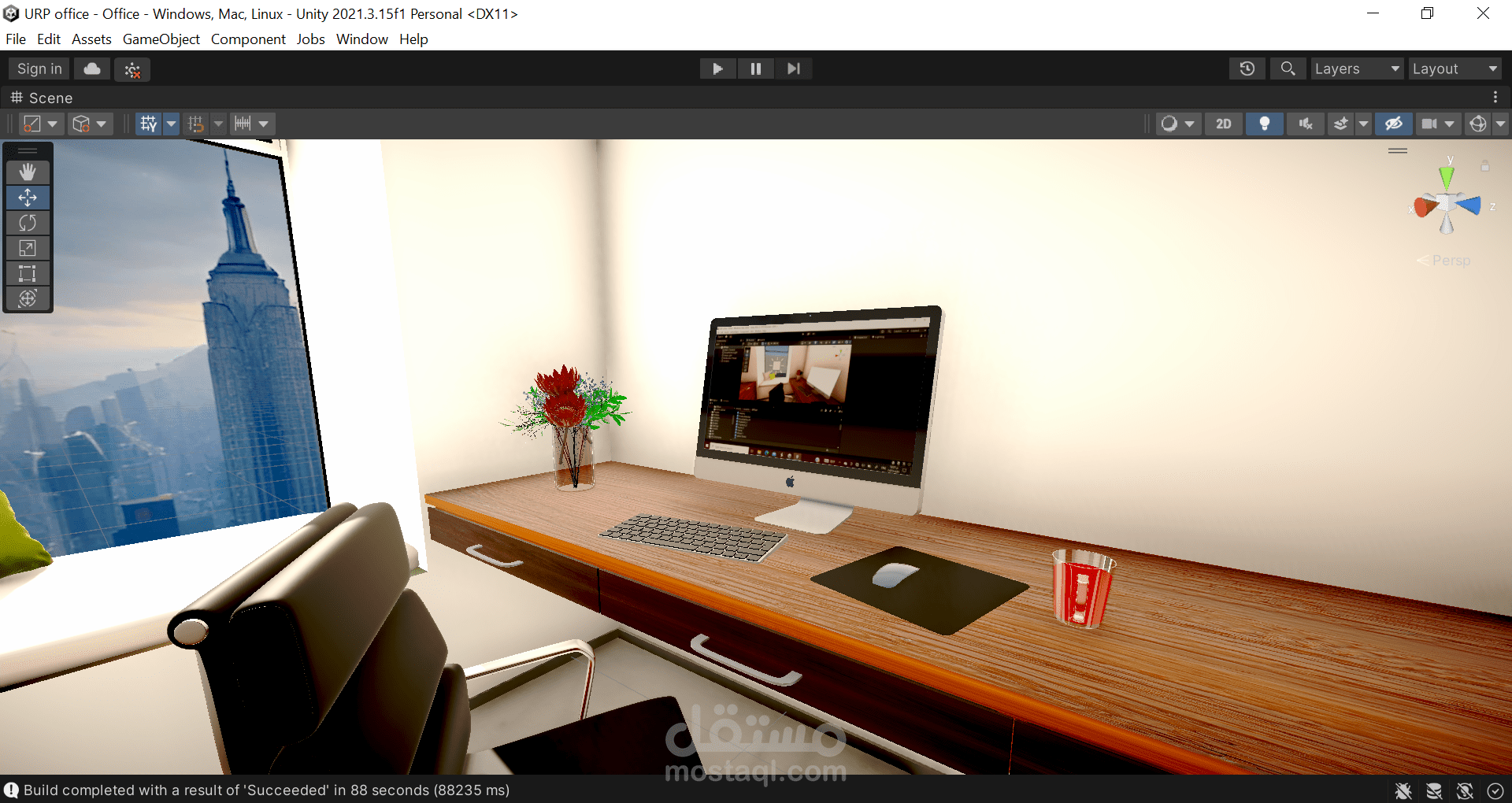Select the Scale tool
The image size is (1512, 803).
28,248
